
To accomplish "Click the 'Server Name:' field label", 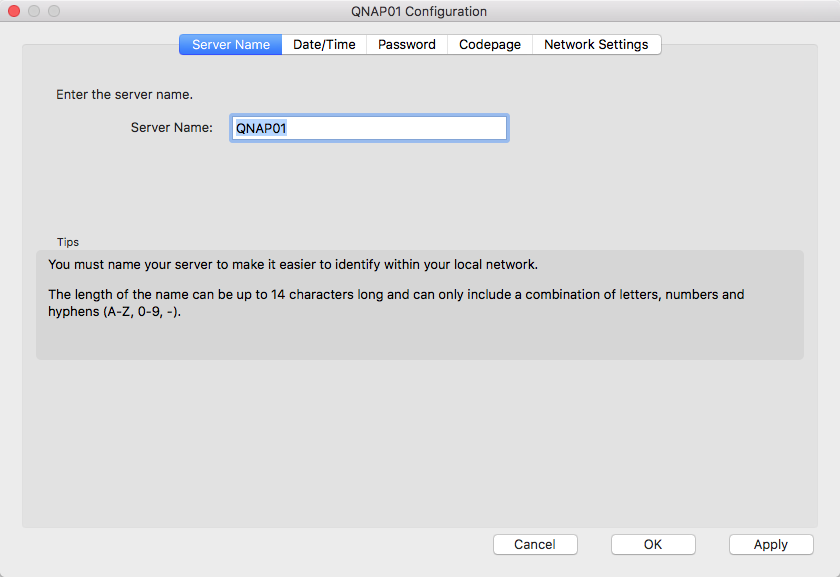I will click(x=171, y=128).
